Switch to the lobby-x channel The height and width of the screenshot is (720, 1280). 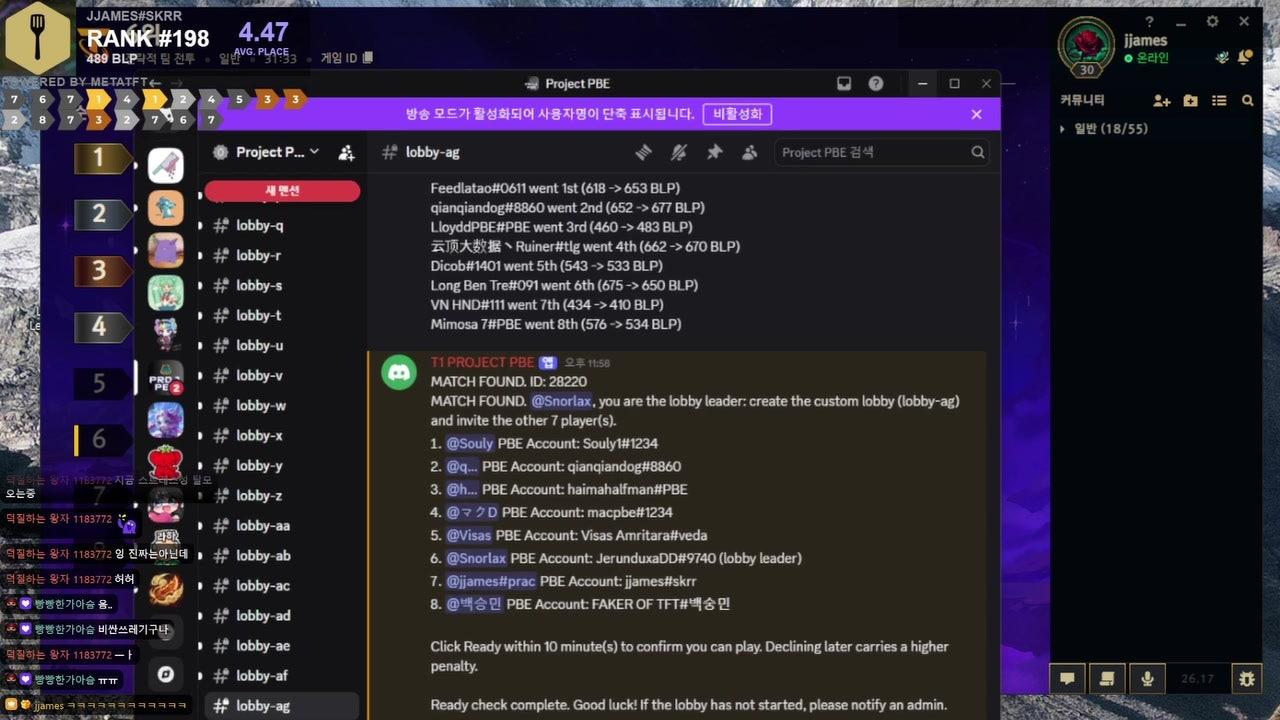pos(283,435)
